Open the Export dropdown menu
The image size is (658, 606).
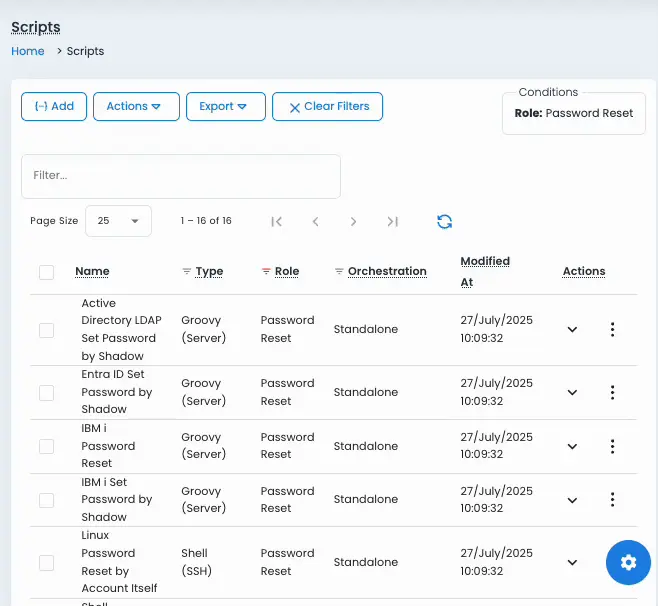click(x=225, y=107)
